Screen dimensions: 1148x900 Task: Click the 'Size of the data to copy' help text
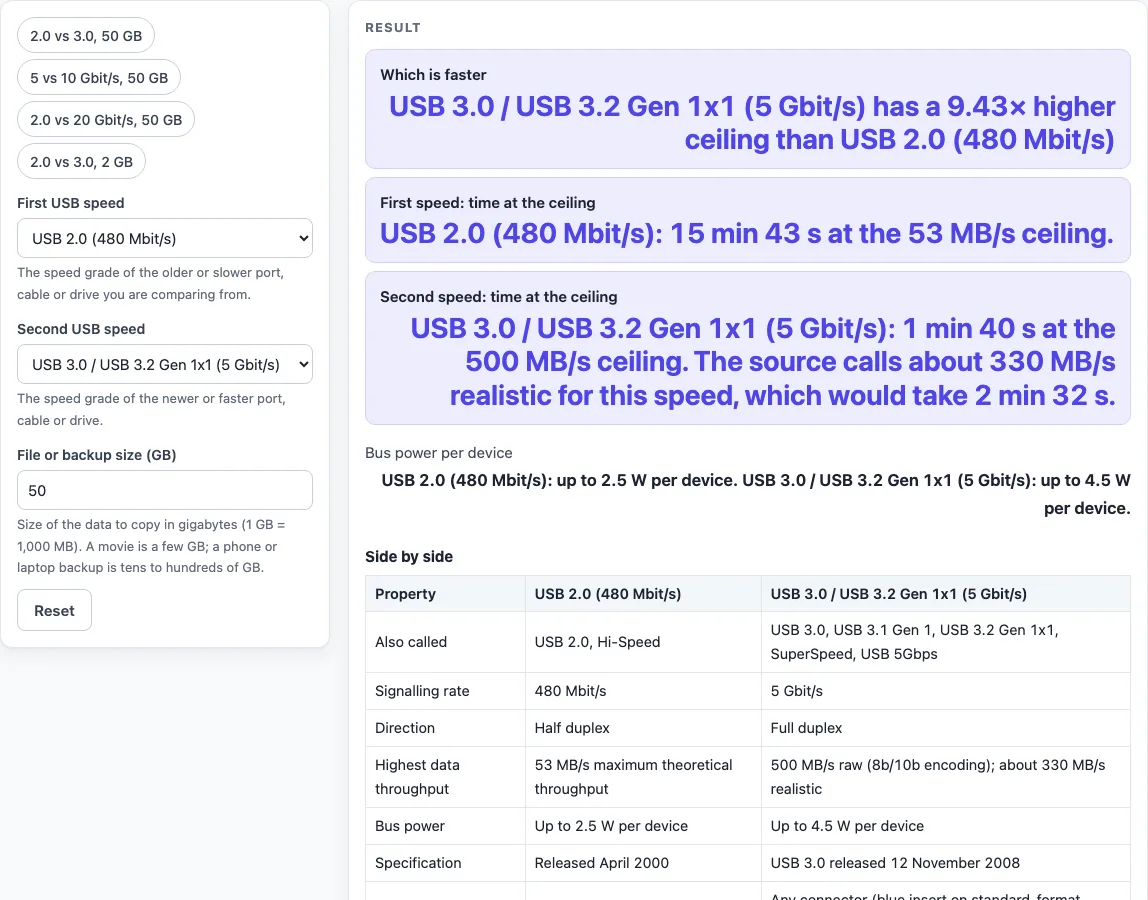151,546
